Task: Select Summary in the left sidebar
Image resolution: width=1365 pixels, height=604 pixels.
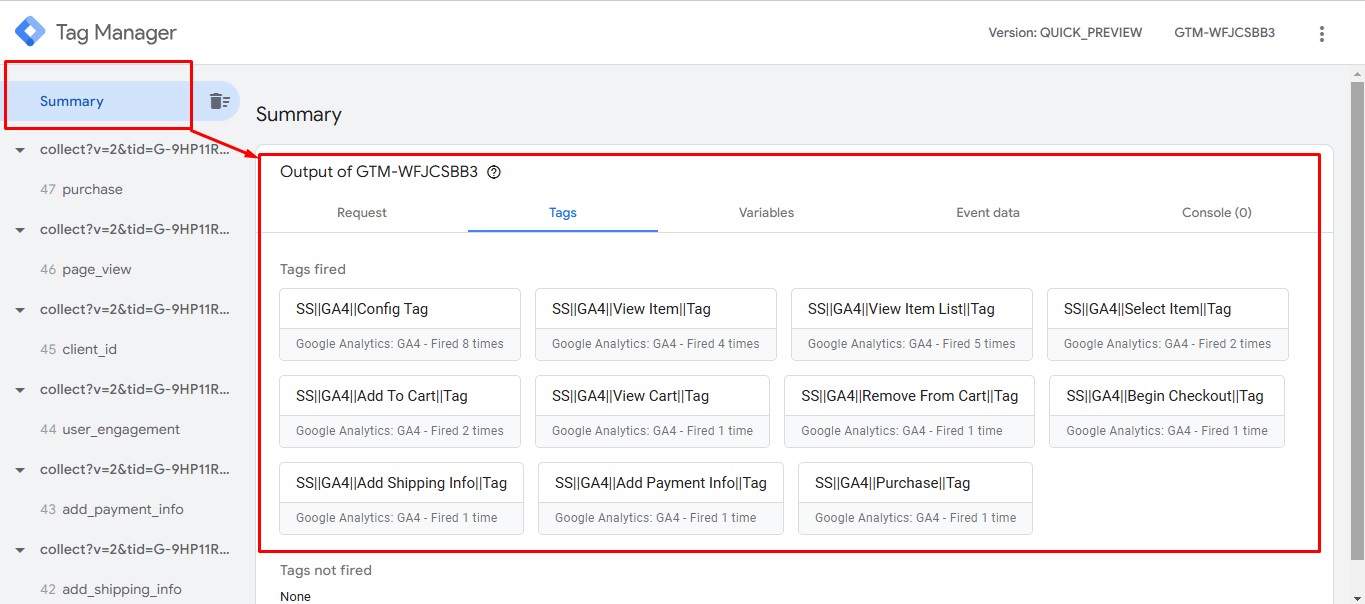Action: point(72,101)
